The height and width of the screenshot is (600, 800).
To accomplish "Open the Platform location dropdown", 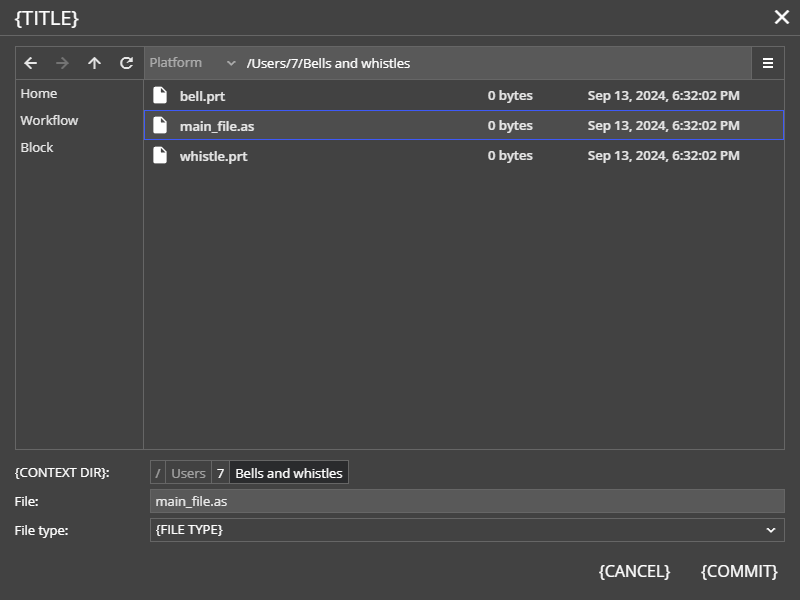I will coord(193,63).
